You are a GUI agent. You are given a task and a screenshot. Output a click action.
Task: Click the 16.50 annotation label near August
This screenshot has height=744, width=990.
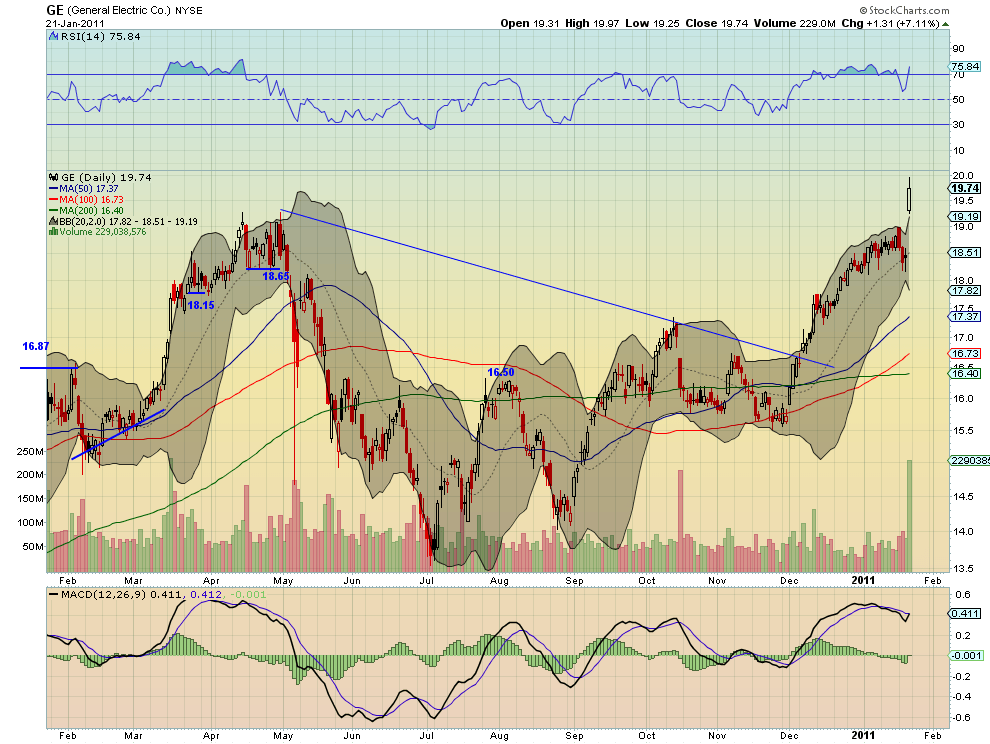(x=501, y=373)
